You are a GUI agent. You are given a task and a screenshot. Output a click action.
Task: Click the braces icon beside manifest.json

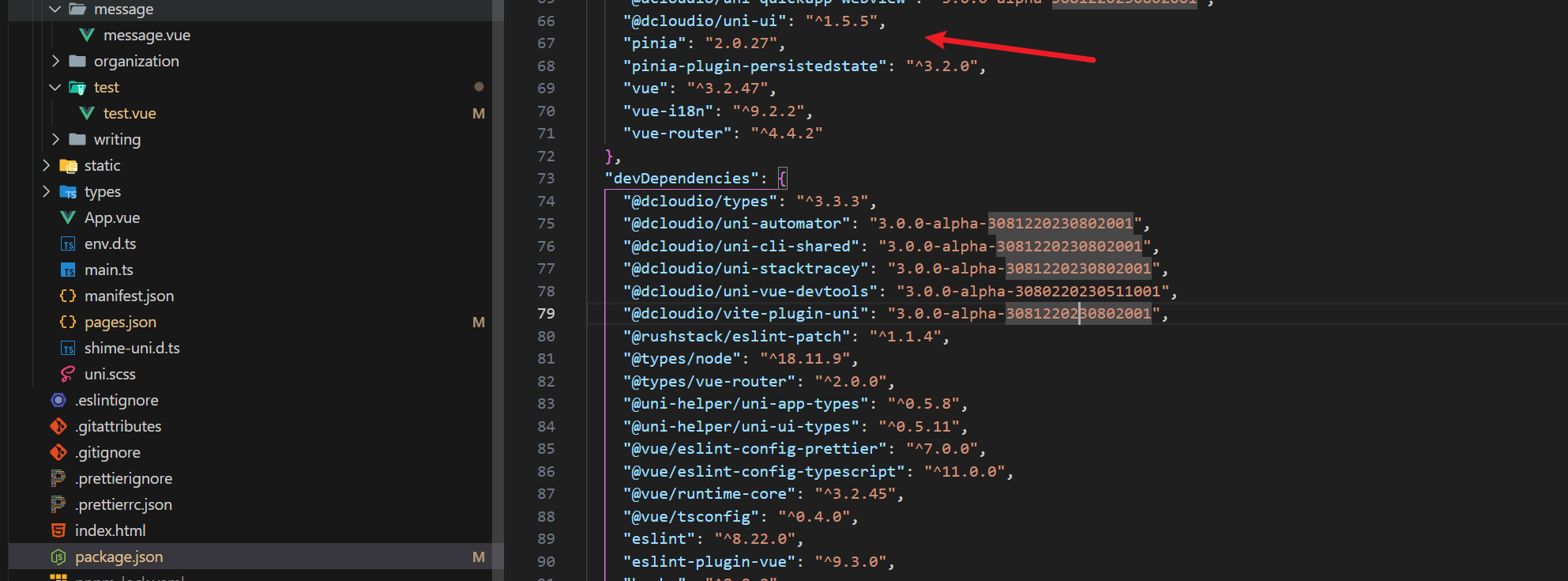click(68, 296)
